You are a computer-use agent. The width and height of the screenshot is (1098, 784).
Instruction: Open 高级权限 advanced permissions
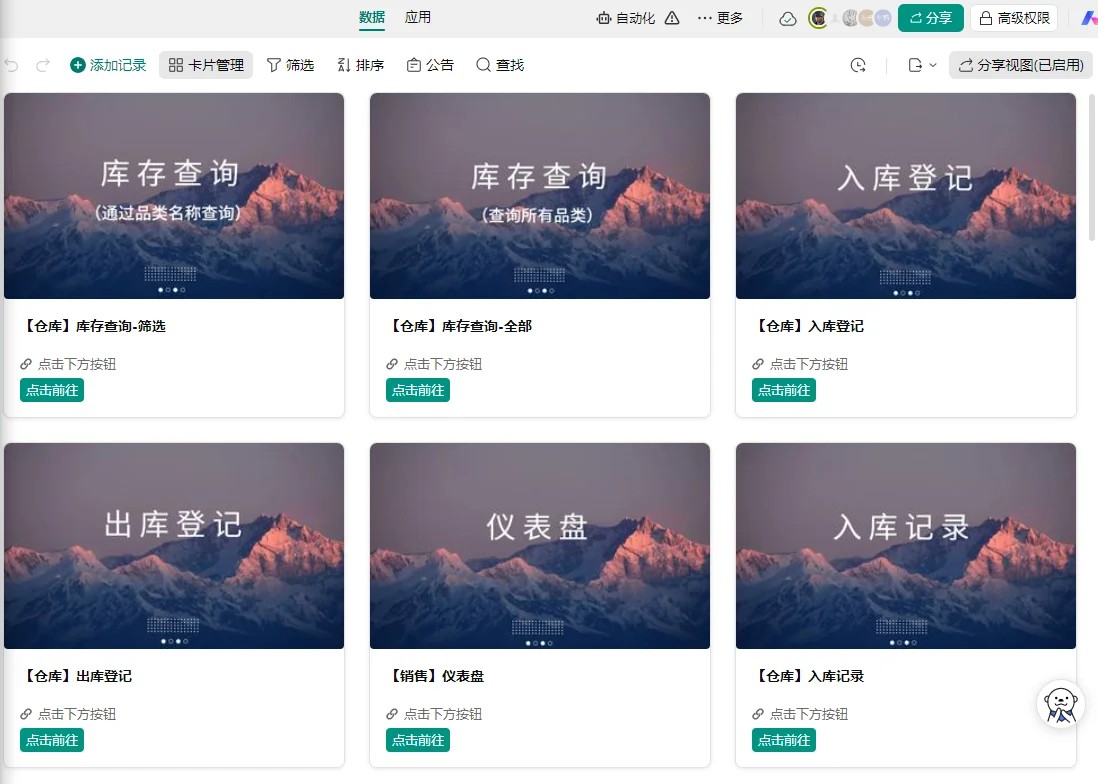(1014, 18)
